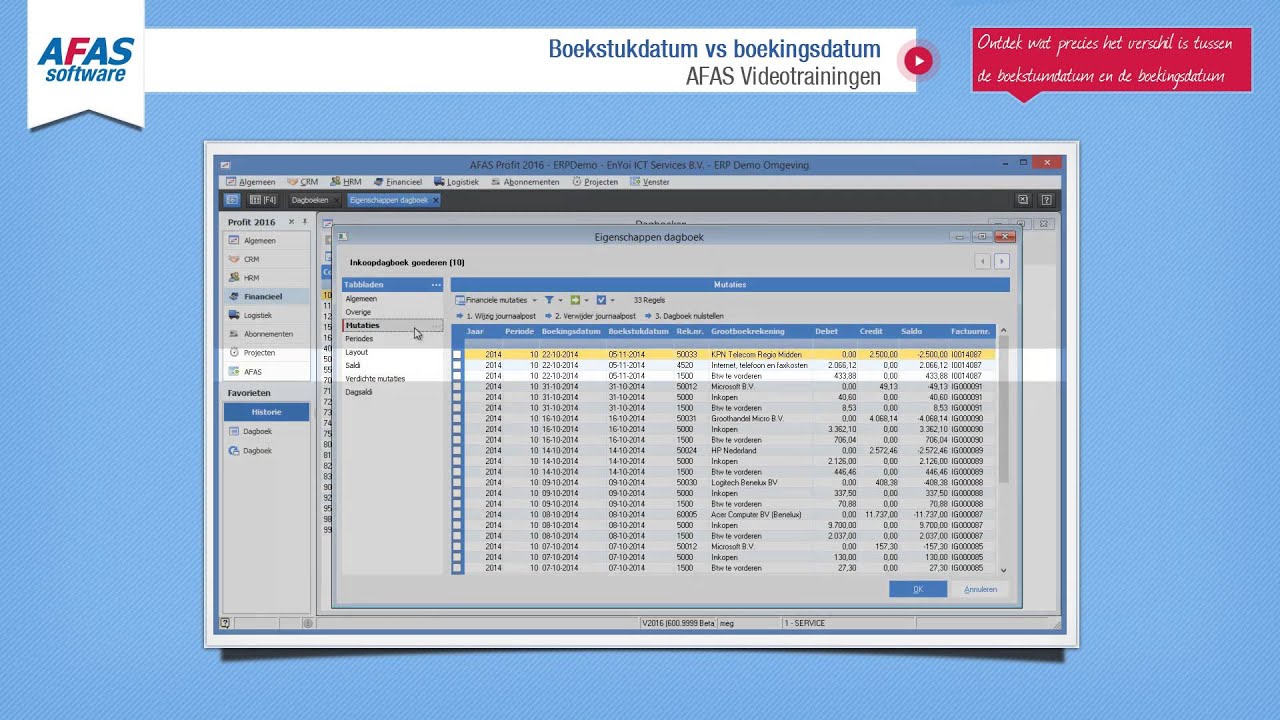Select Financieel in Profit 2016 sidebar

266,297
